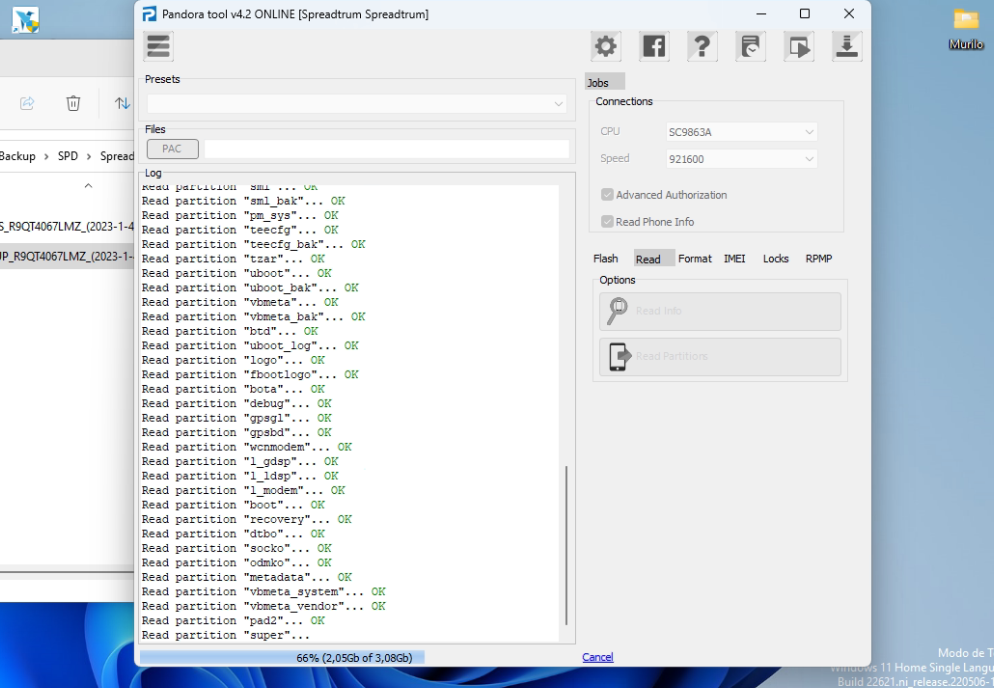Viewport: 994px width, 688px height.
Task: Click the log line Read partition "debug"
Action: [x=236, y=403]
